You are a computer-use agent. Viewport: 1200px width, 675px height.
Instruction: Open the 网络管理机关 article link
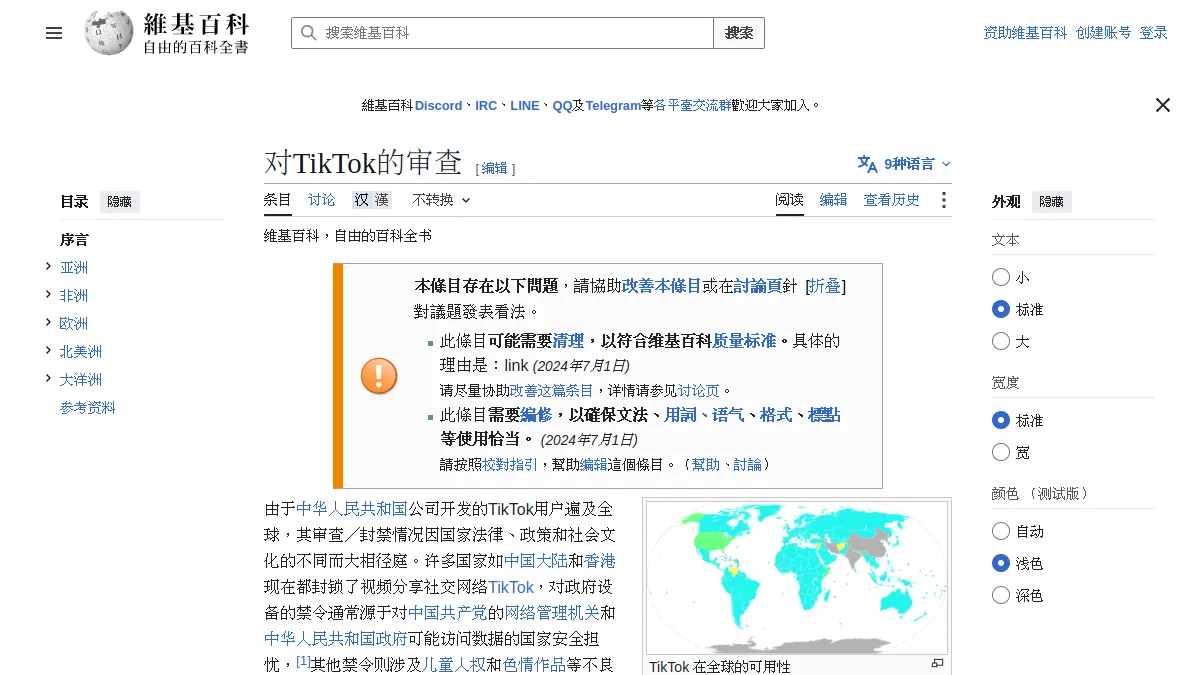point(552,613)
